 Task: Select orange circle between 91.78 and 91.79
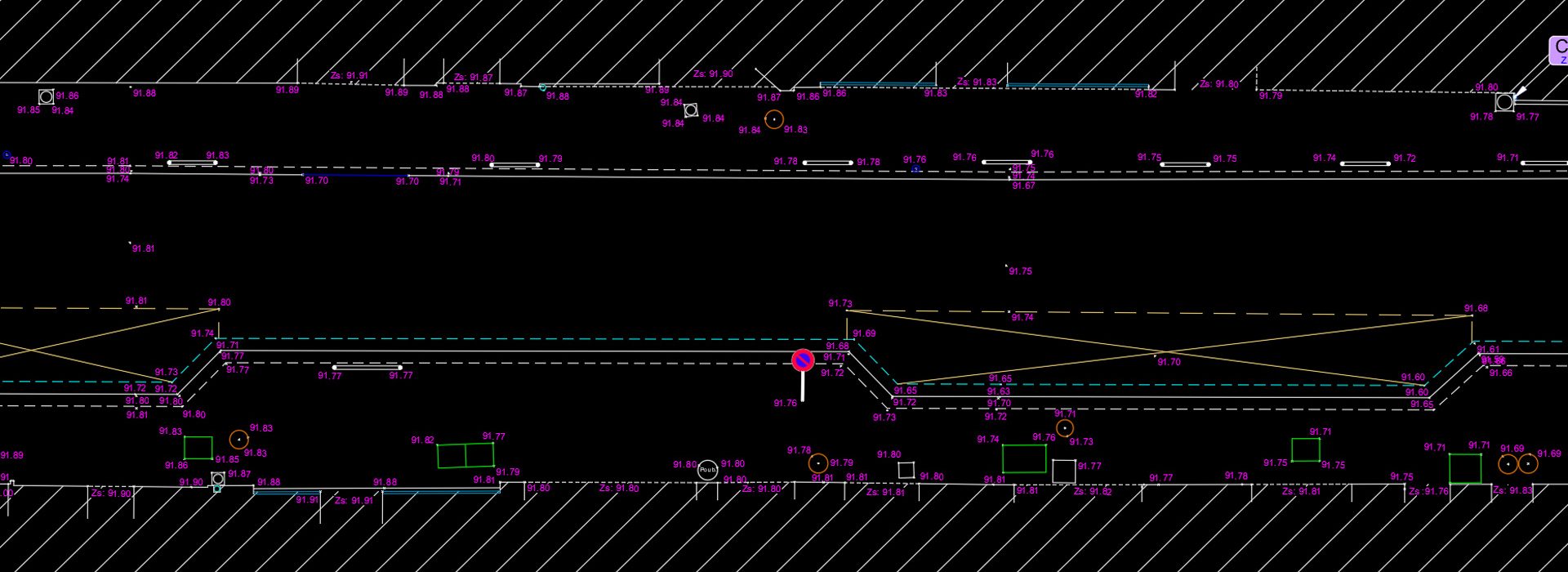(817, 463)
